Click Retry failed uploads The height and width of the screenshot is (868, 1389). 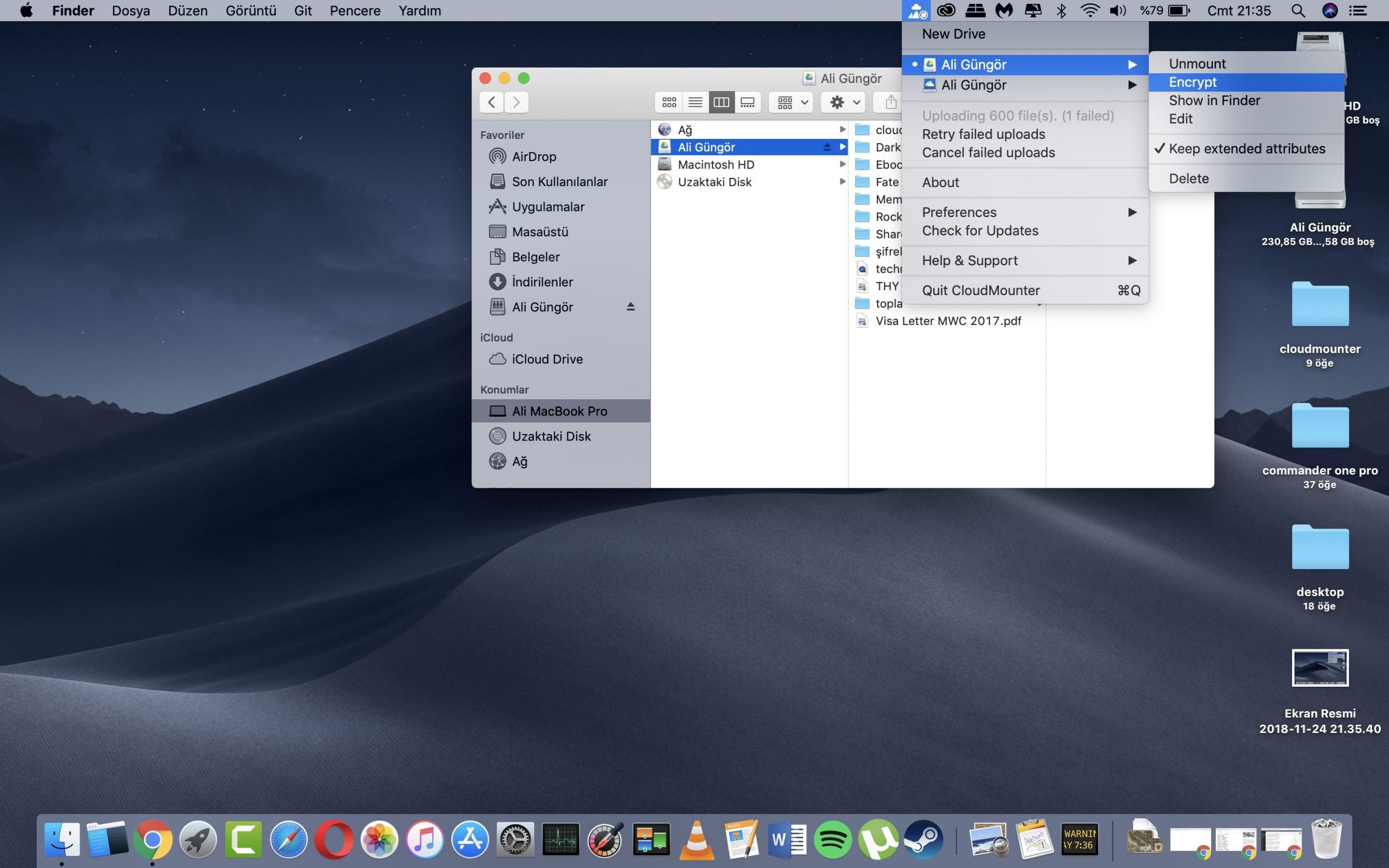(983, 135)
